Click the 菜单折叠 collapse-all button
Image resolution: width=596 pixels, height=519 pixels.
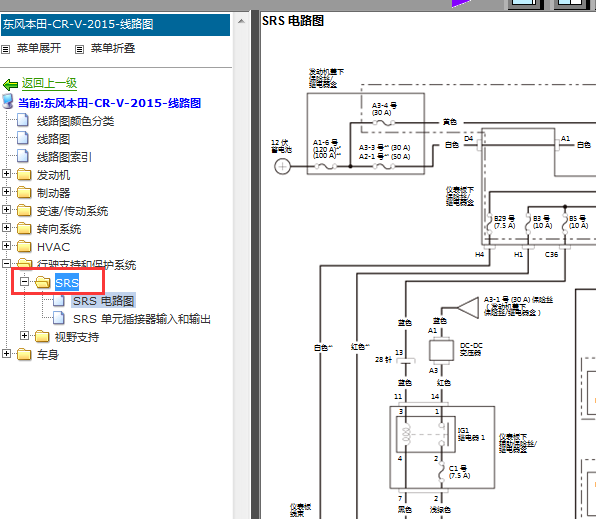pyautogui.click(x=105, y=48)
